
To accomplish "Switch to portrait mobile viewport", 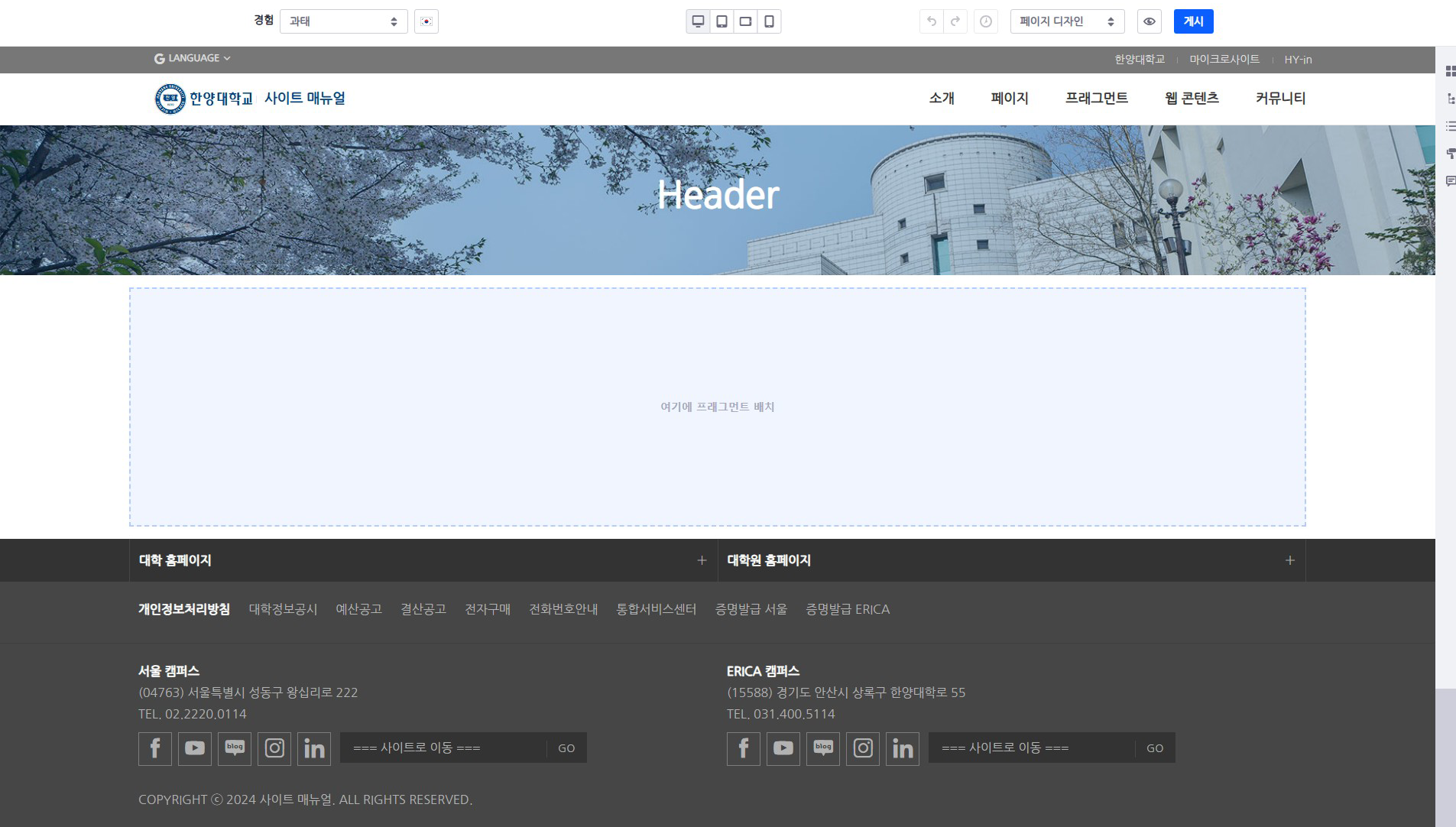I will coord(769,21).
